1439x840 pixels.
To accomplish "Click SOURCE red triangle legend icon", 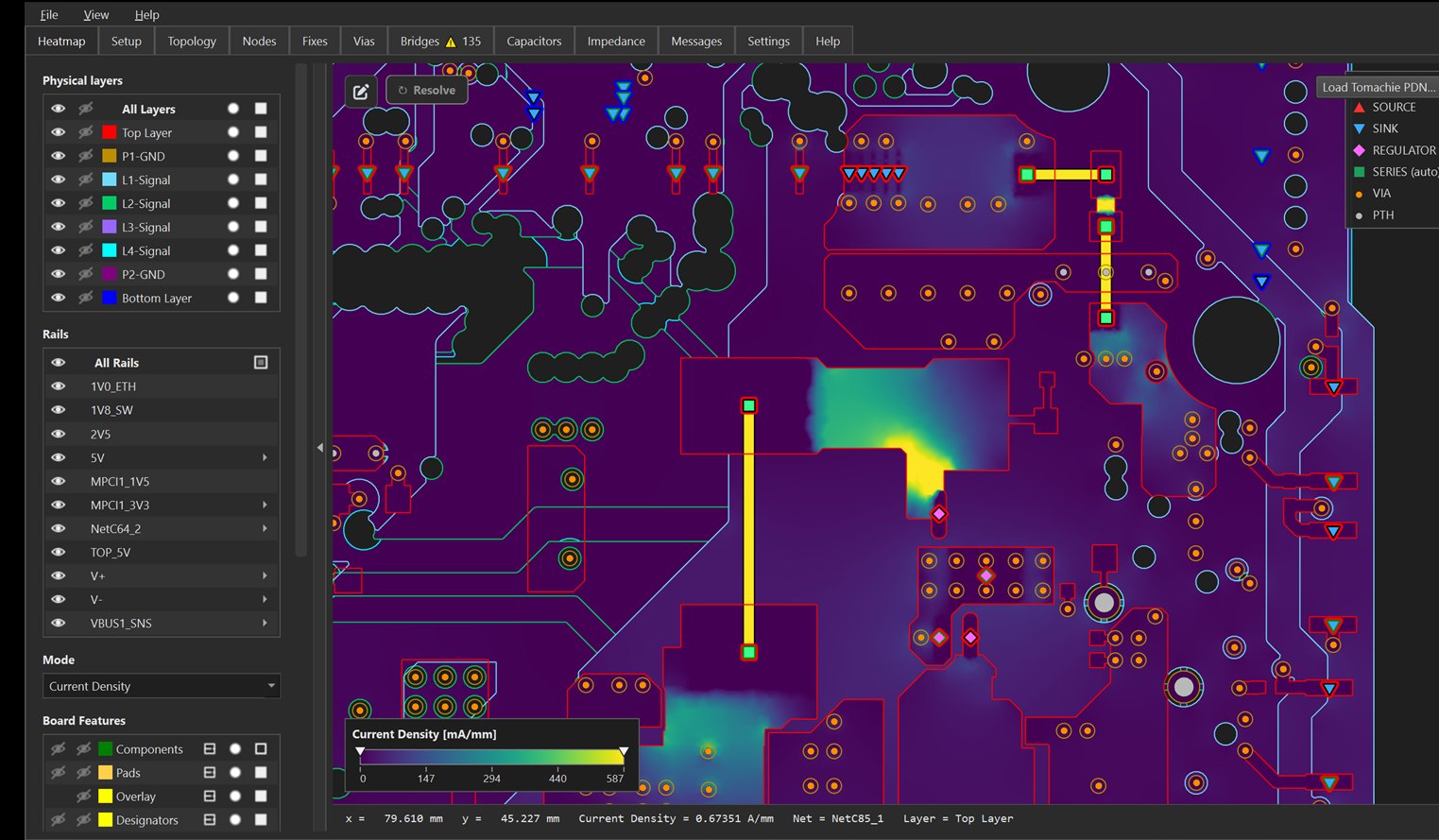I will [1360, 108].
